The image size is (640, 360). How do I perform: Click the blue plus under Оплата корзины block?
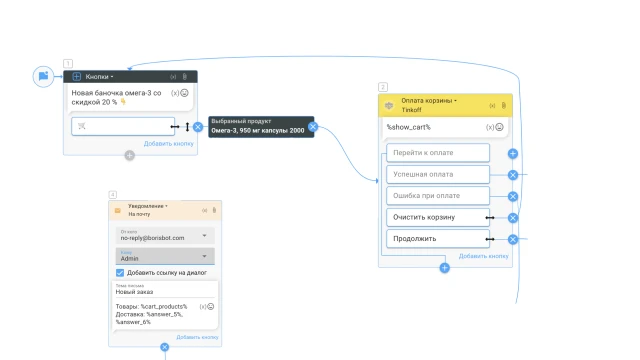click(x=445, y=268)
